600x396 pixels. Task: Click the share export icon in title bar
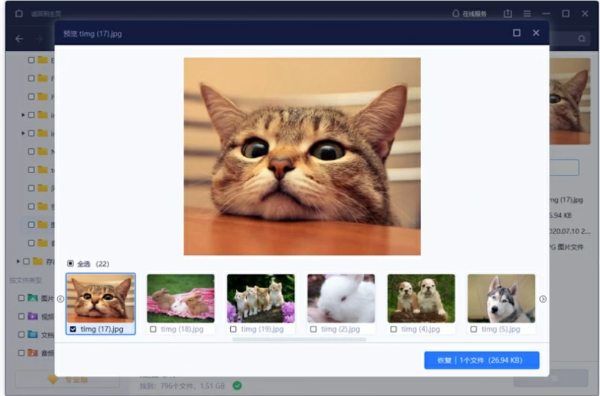(507, 14)
